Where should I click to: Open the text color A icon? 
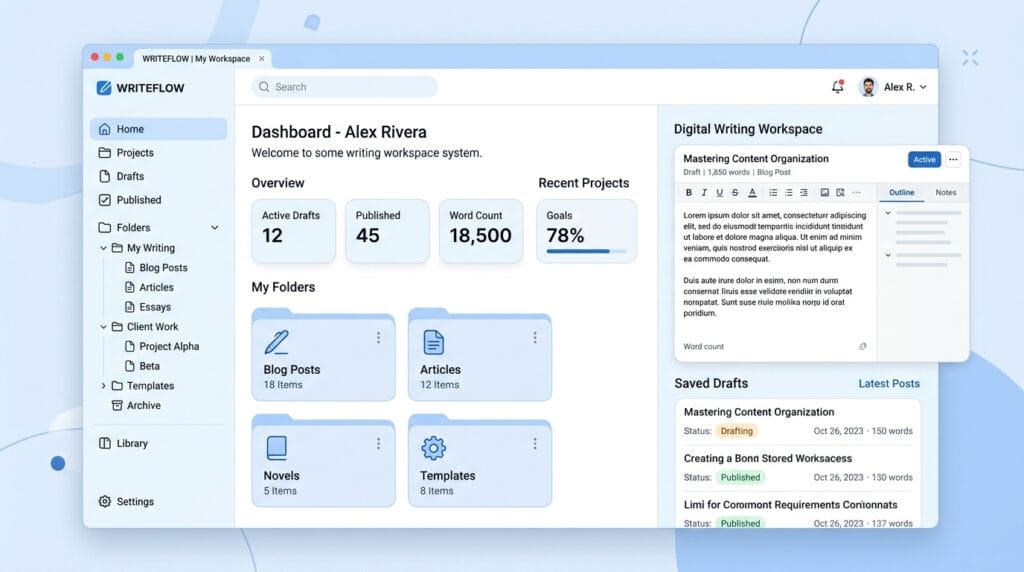tap(752, 193)
